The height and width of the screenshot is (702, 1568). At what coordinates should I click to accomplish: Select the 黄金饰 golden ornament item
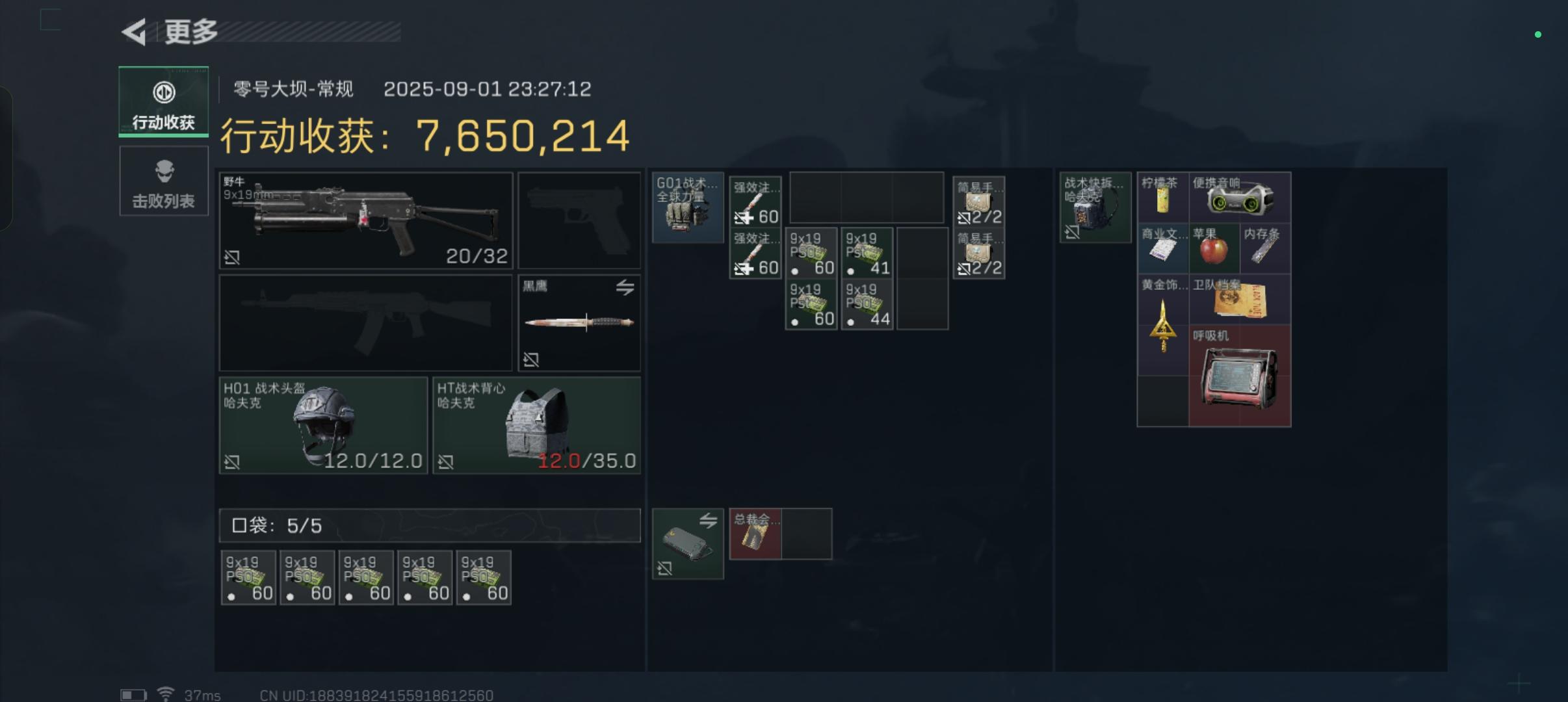click(1163, 324)
